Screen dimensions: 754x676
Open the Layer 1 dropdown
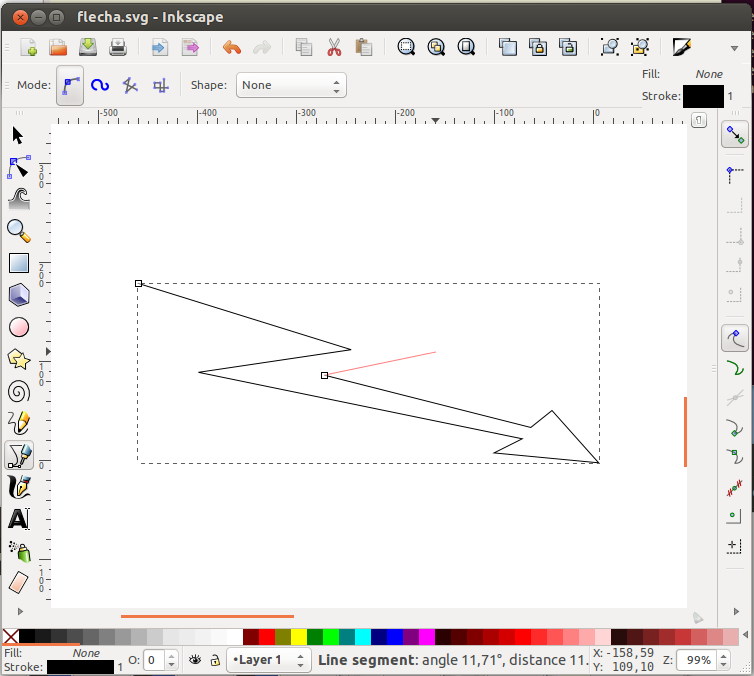point(268,660)
